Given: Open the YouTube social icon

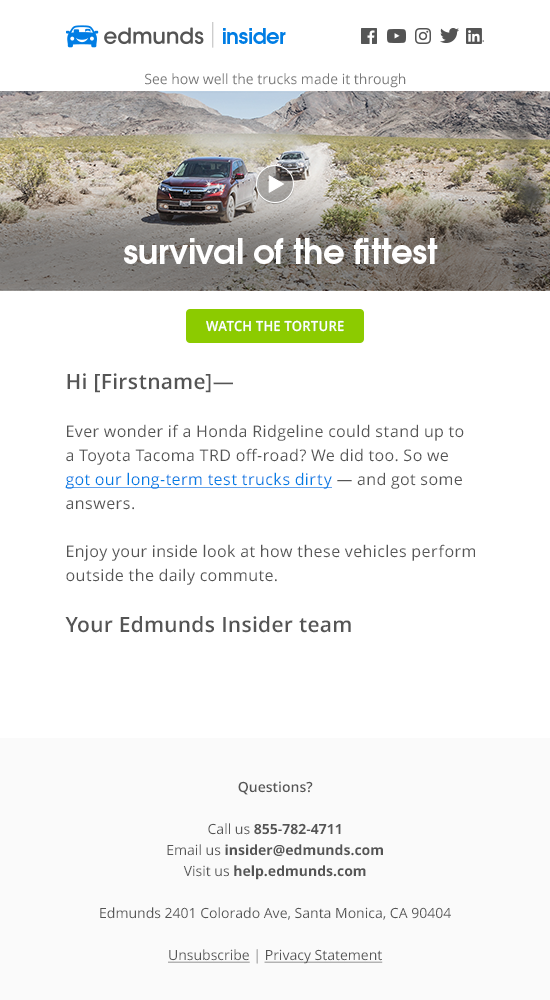Looking at the screenshot, I should tap(396, 36).
